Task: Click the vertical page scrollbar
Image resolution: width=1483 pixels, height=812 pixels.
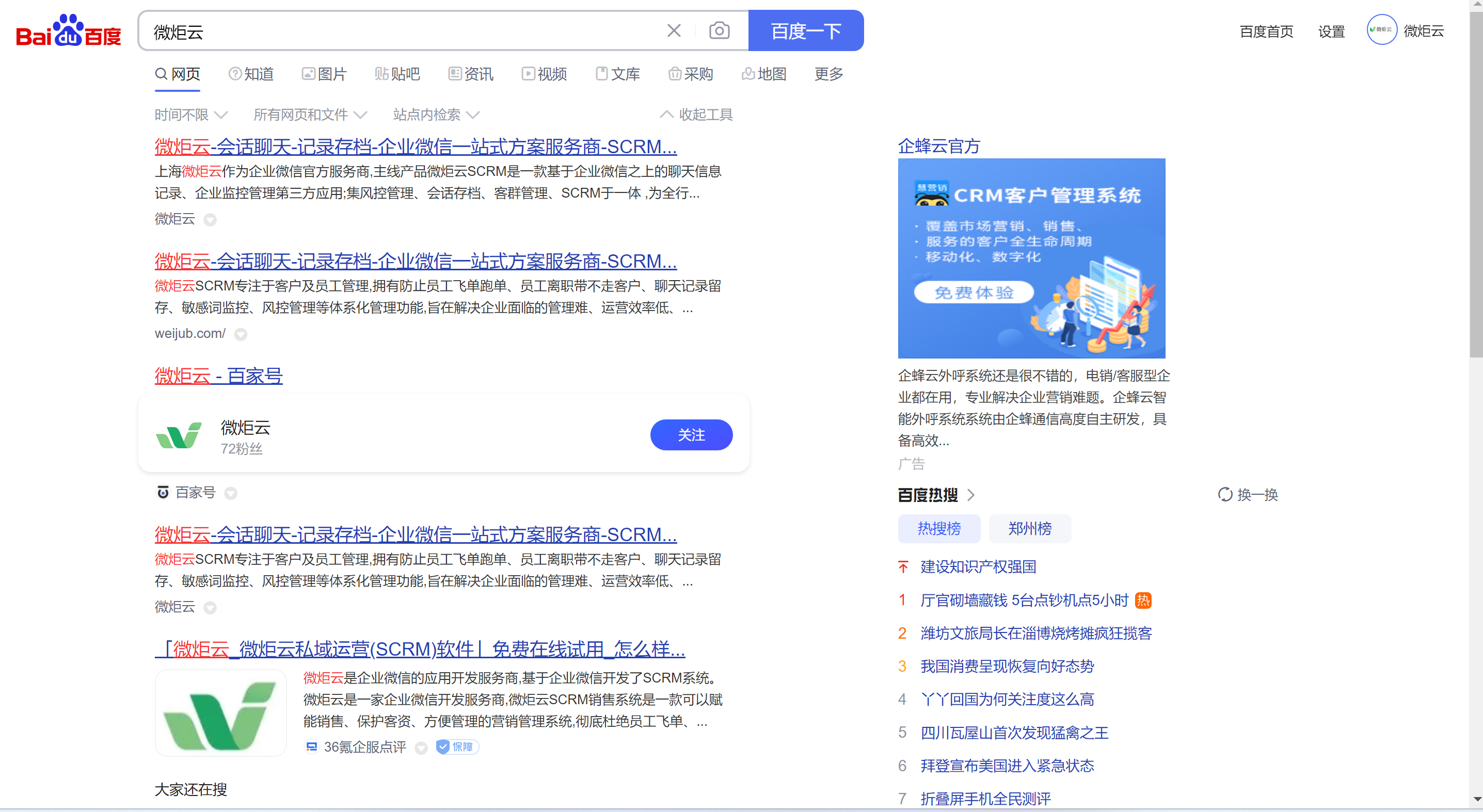Action: (1476, 184)
